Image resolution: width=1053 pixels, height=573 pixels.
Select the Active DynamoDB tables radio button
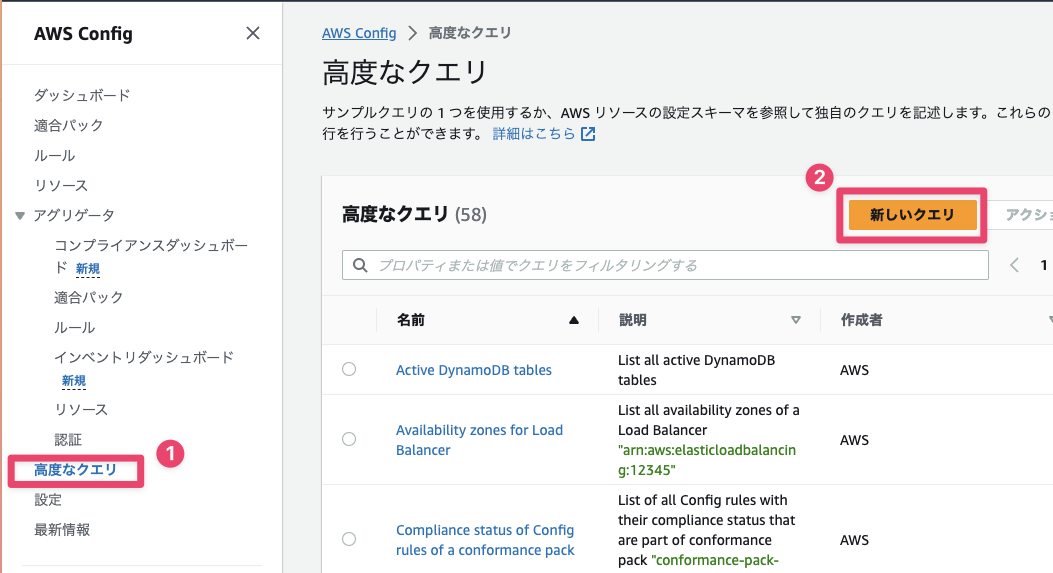(349, 369)
